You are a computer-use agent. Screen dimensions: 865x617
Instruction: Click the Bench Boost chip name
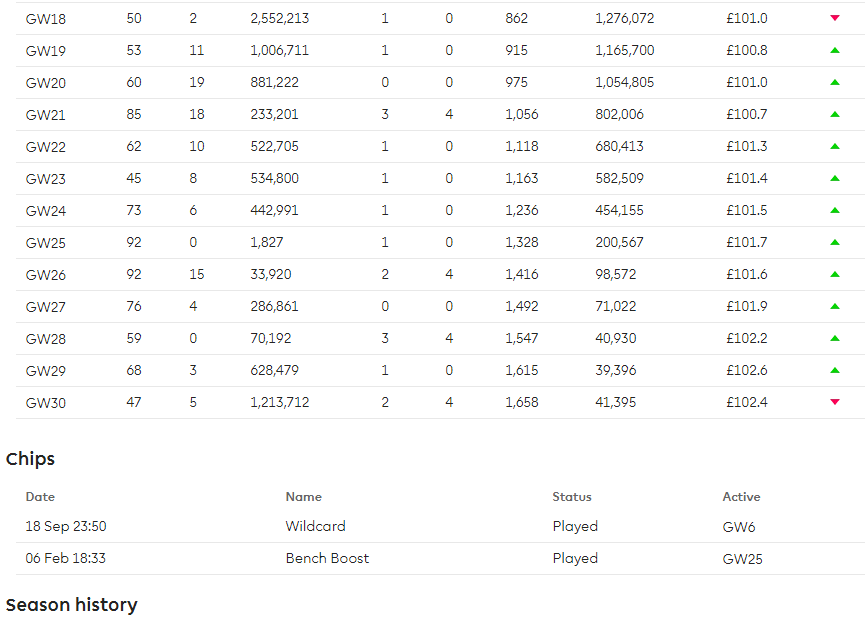(x=327, y=558)
